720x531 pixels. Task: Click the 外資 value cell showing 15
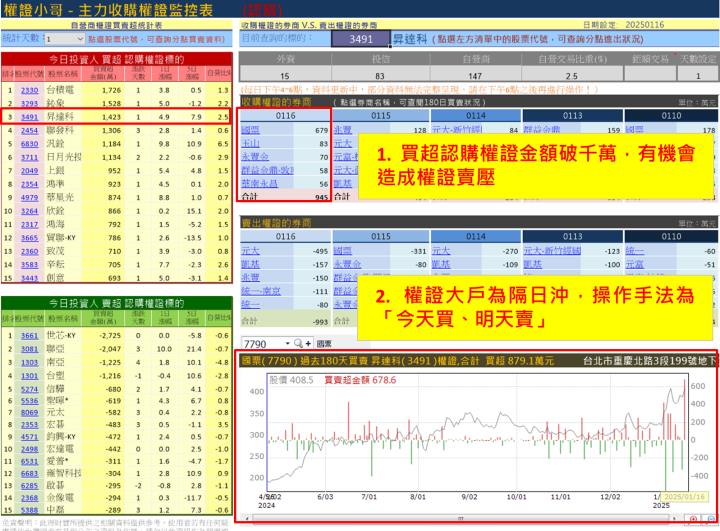(x=285, y=75)
